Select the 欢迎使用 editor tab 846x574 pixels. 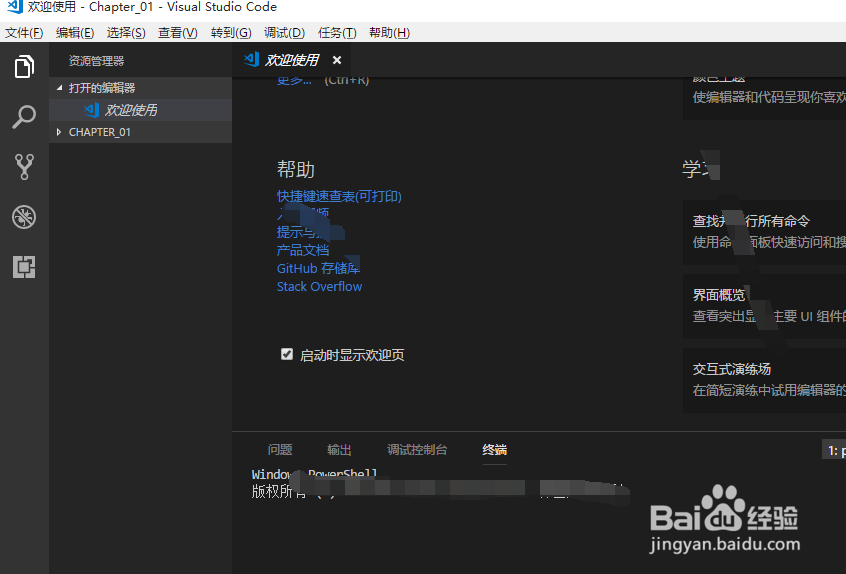292,60
